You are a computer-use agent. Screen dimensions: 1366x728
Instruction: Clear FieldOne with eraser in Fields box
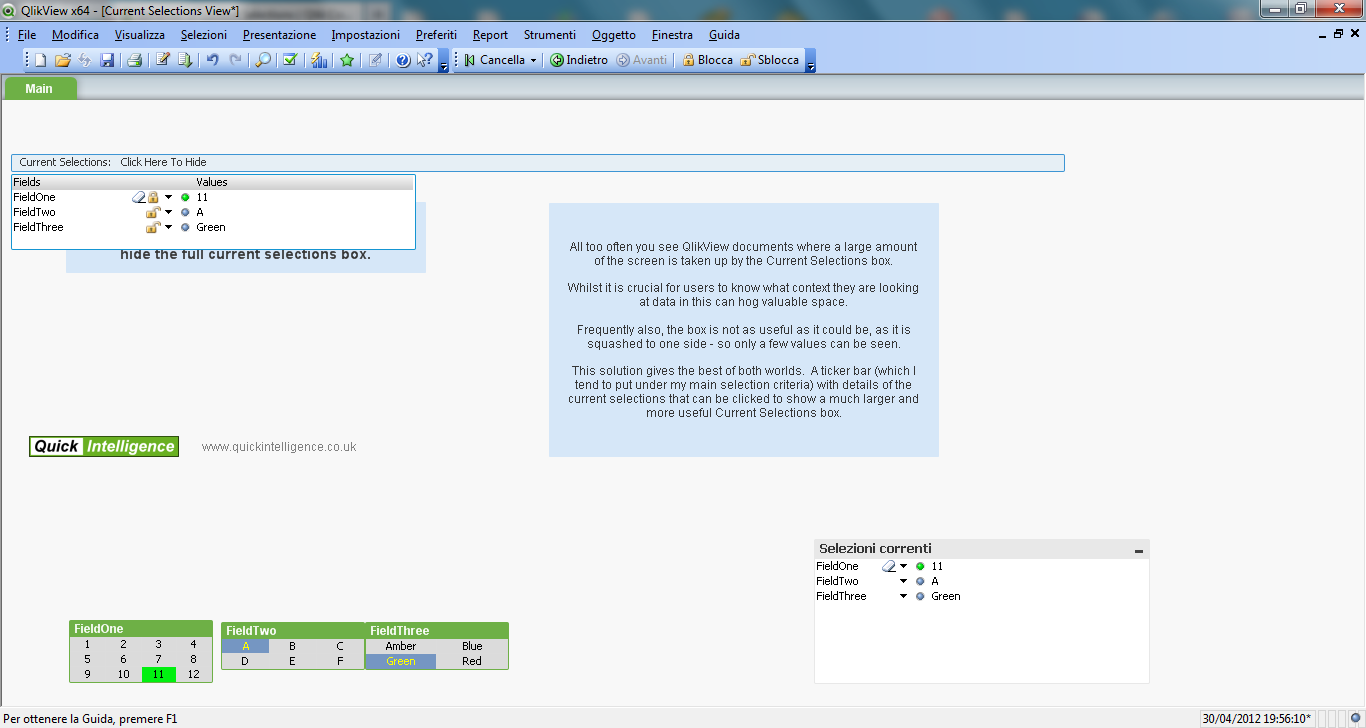[139, 197]
